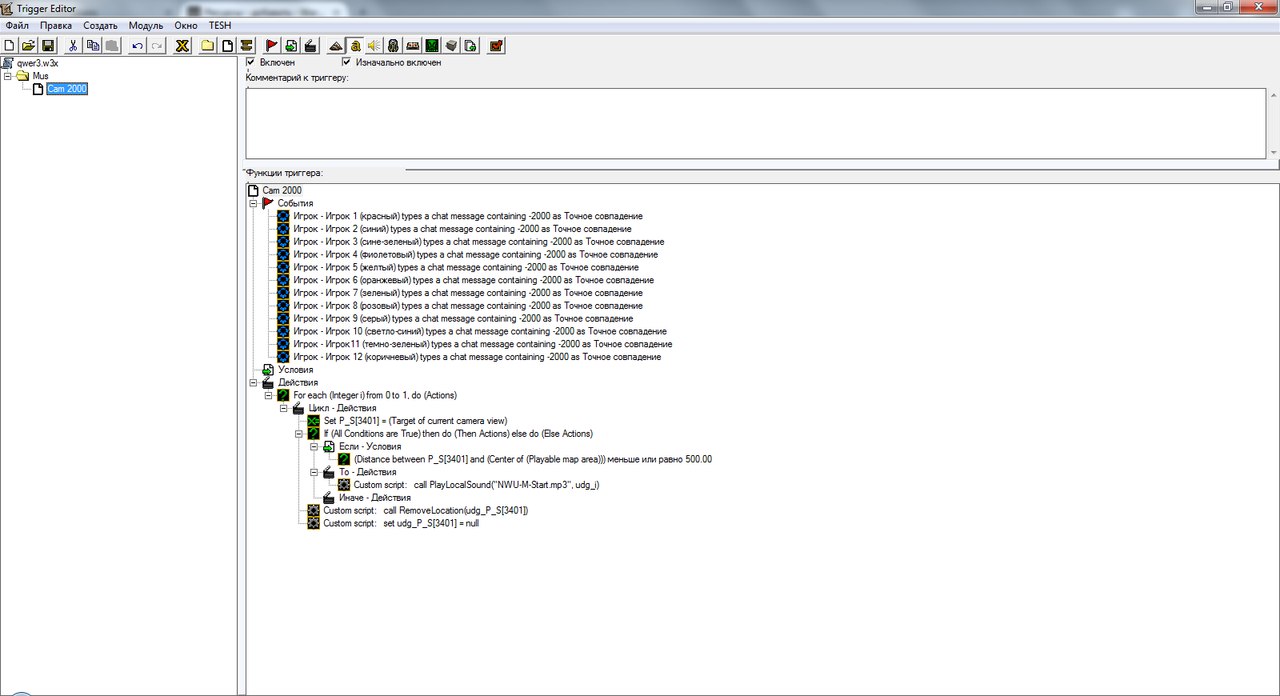Select the Игрок 9 (серый) chat event
The height and width of the screenshot is (696, 1280).
(x=463, y=318)
